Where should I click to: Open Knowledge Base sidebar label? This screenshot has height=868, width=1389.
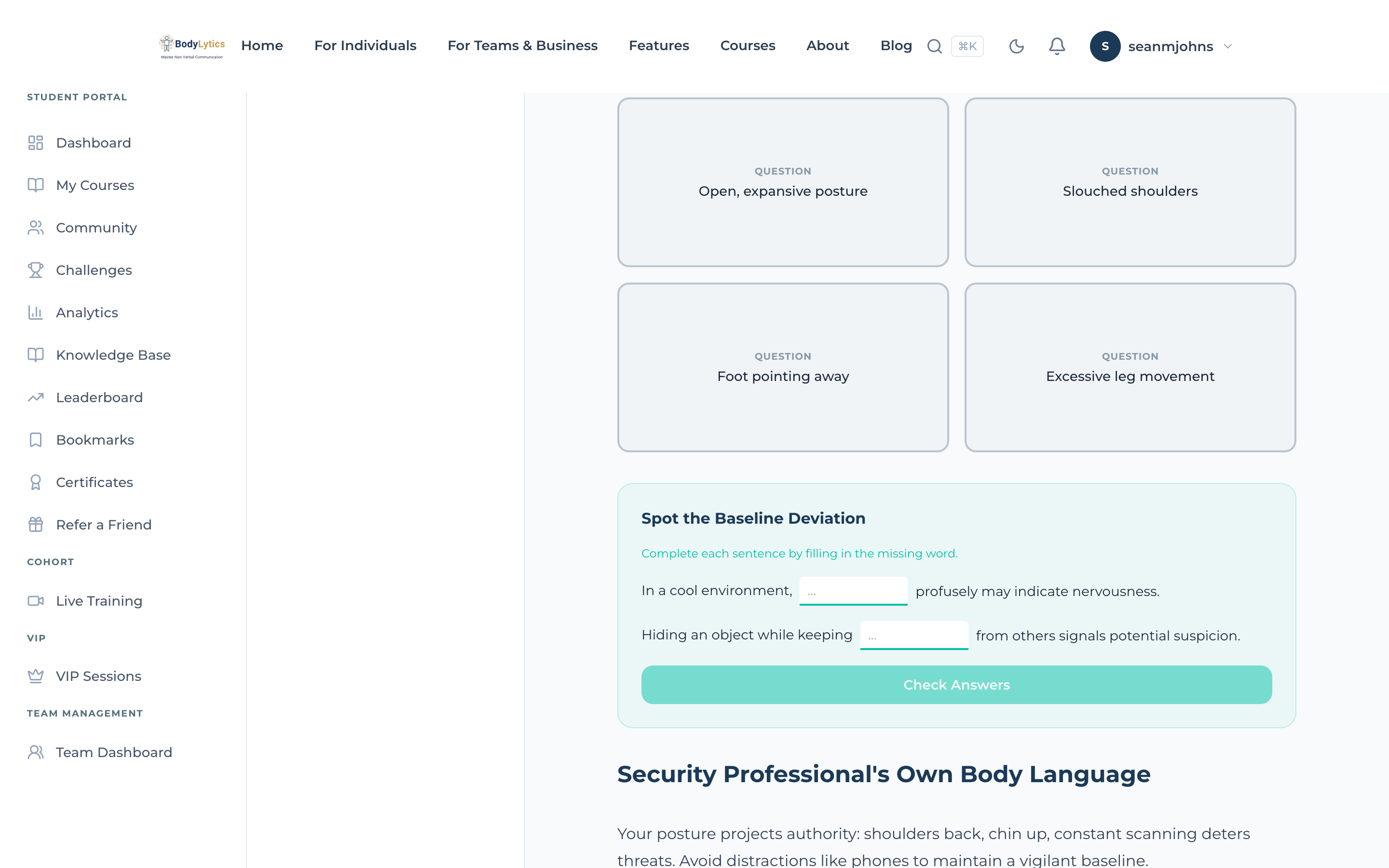coord(114,355)
